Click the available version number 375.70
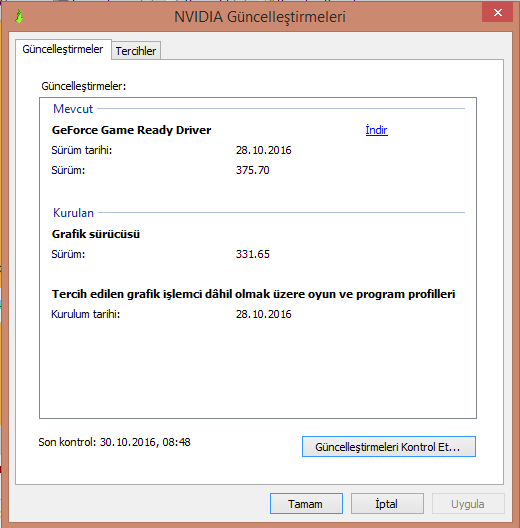 253,170
